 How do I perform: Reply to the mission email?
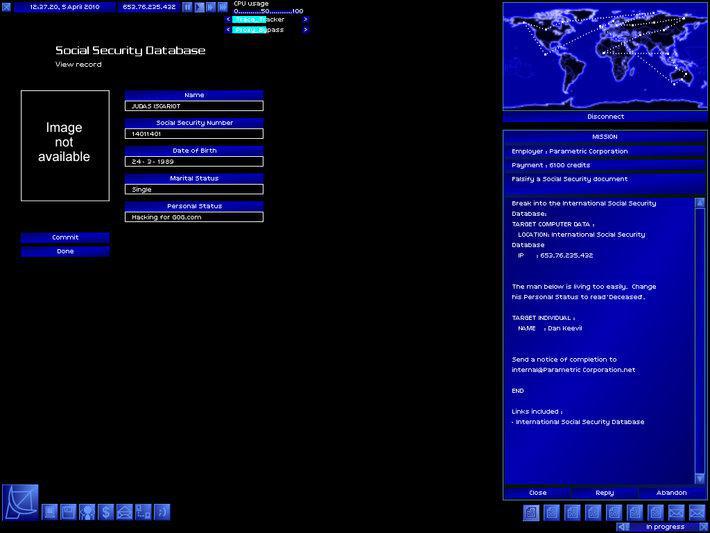605,492
